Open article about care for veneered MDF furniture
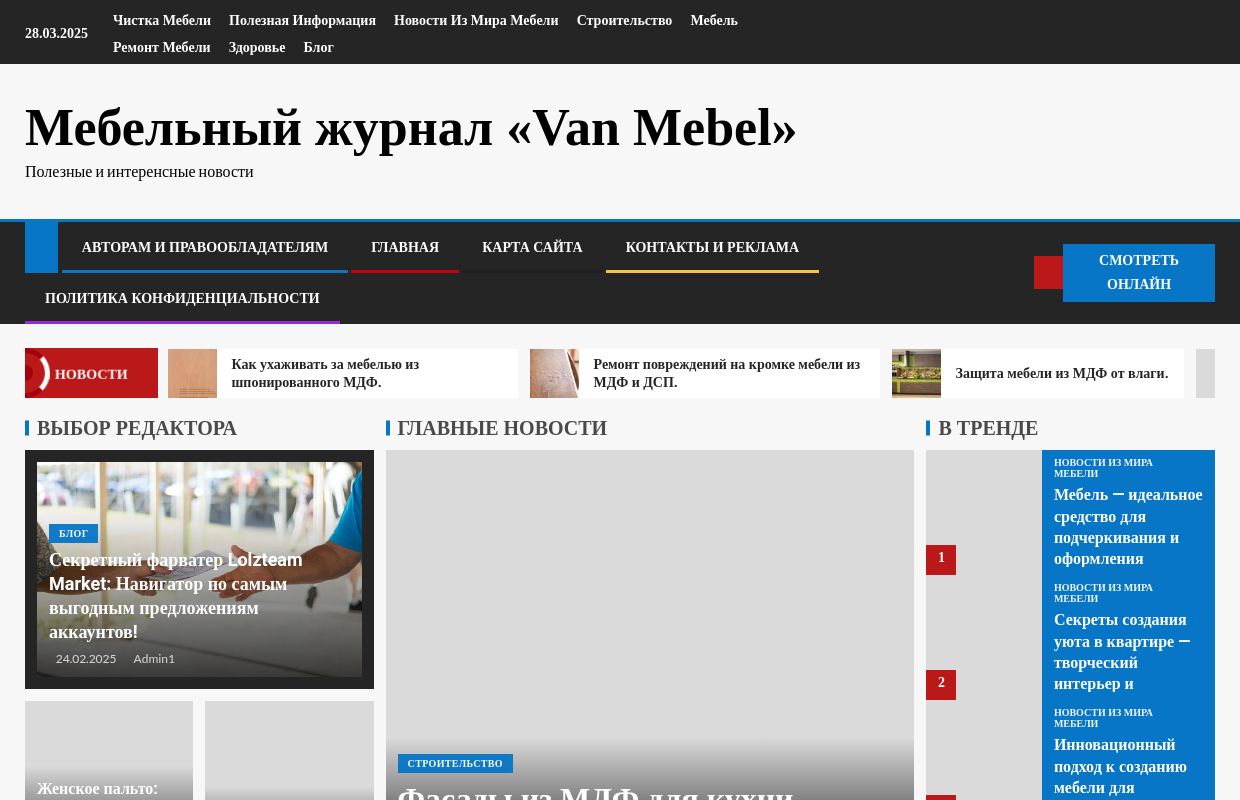1240x800 pixels. 325,373
